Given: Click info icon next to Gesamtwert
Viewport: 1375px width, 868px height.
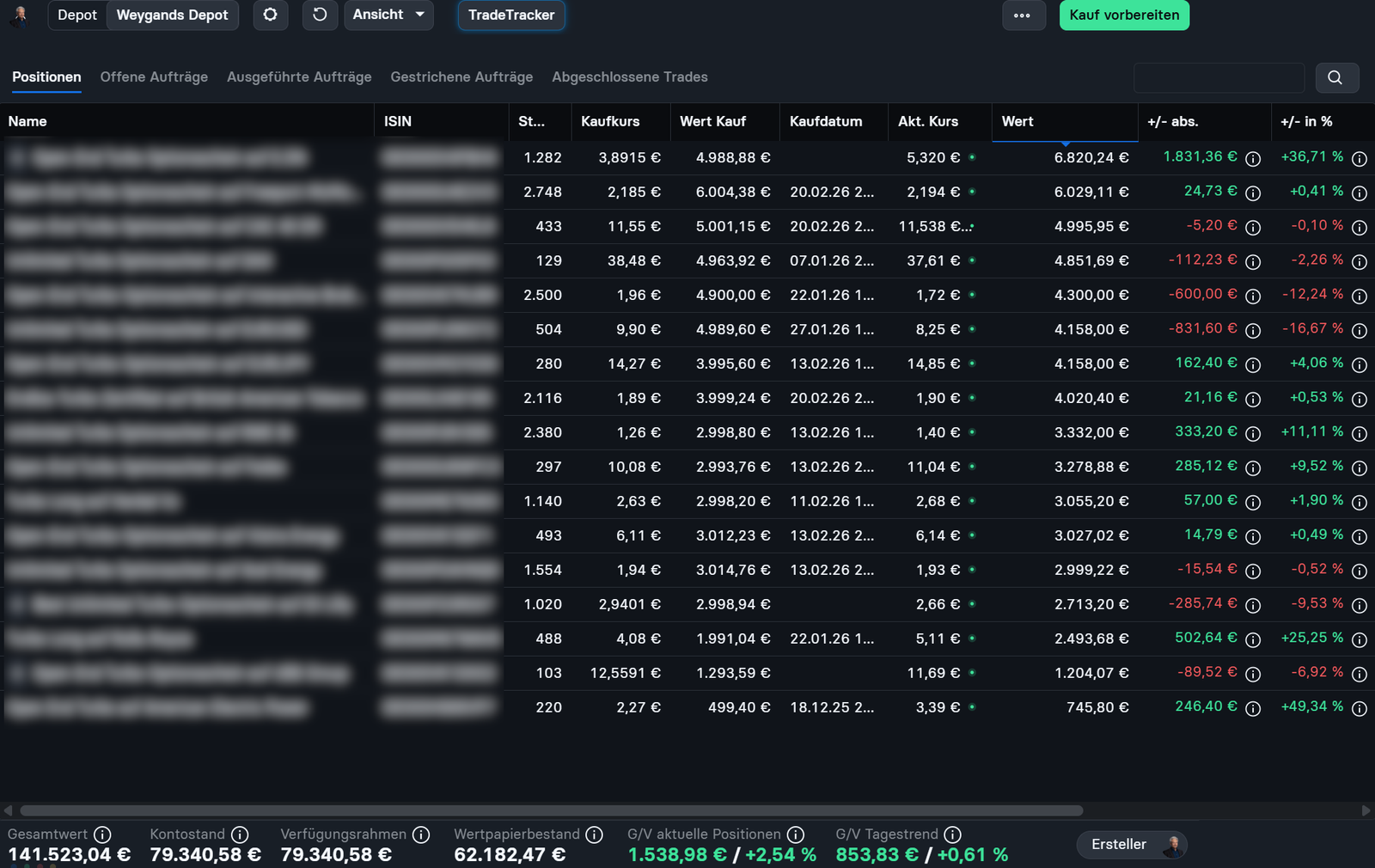Looking at the screenshot, I should point(102,834).
